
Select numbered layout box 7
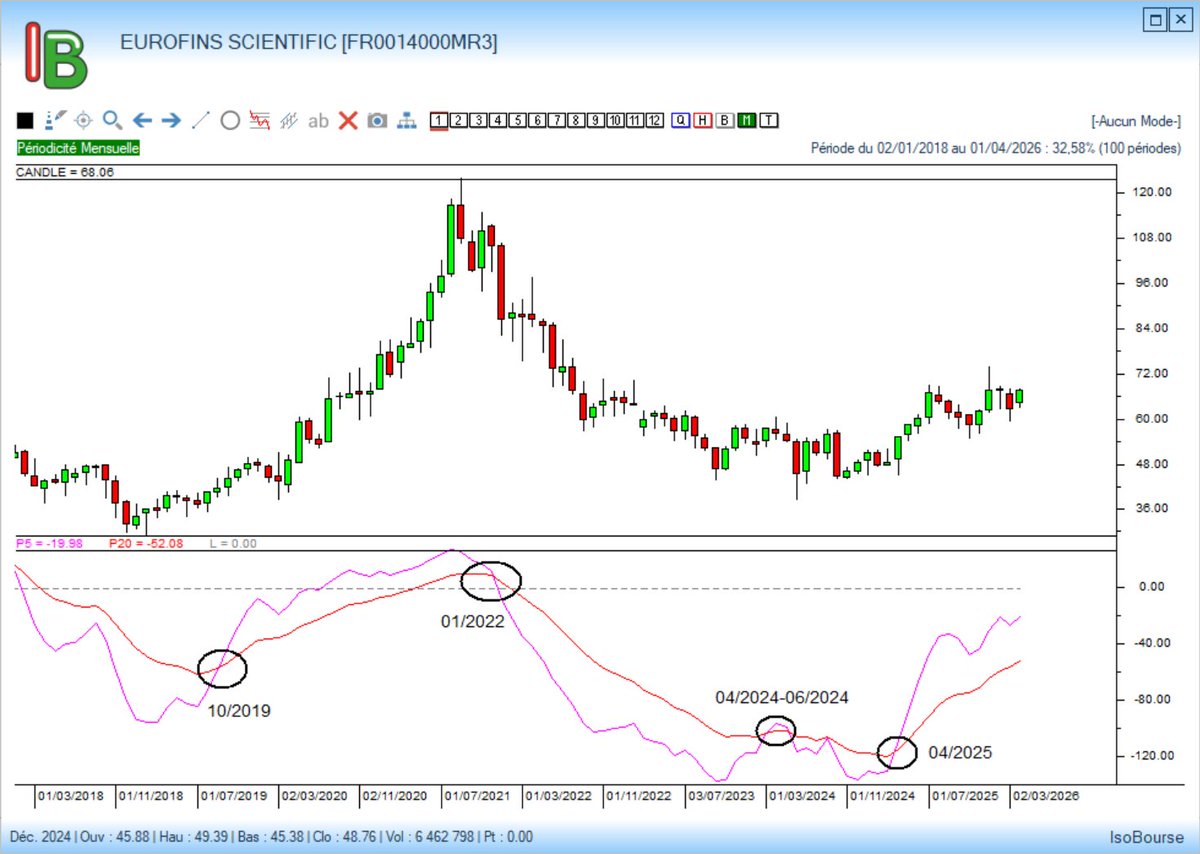click(556, 121)
